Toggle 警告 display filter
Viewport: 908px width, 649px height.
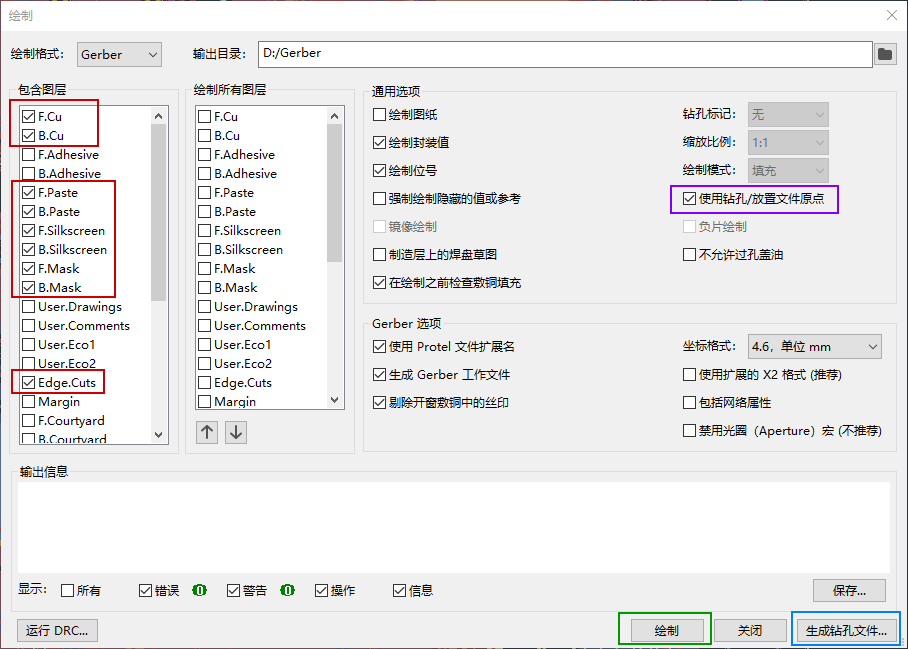(x=233, y=591)
